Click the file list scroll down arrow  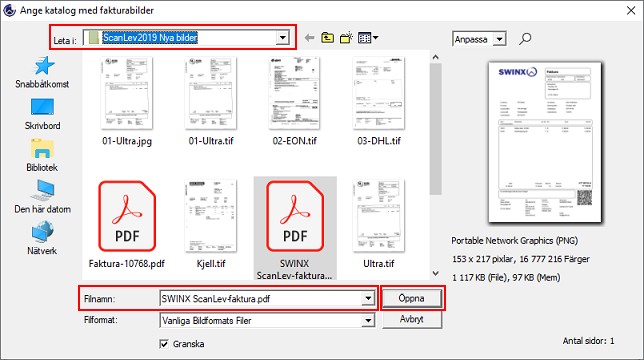coord(435,273)
